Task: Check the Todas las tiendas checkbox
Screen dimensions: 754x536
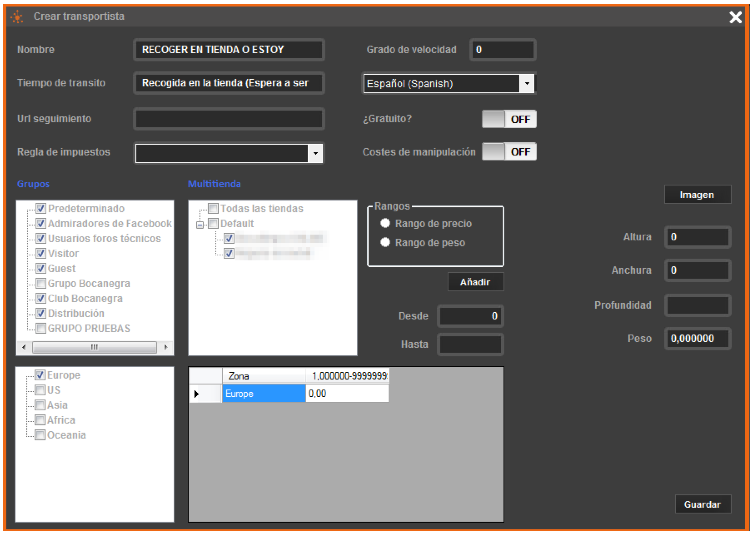Action: click(x=212, y=209)
